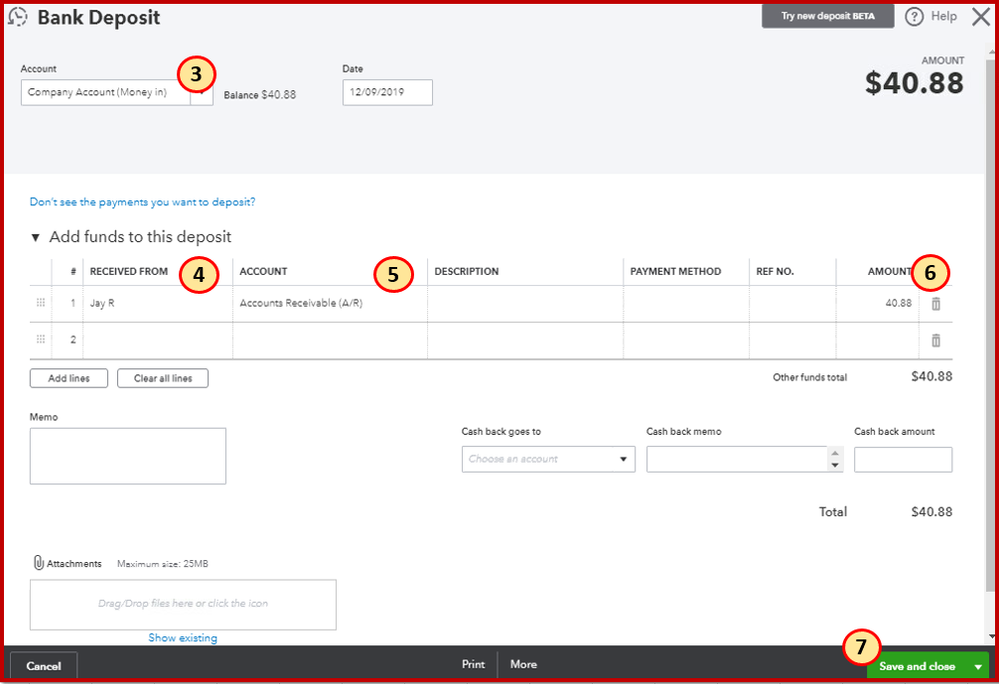Viewport: 999px width, 684px height.
Task: Click the Help question mark icon
Action: (x=914, y=17)
